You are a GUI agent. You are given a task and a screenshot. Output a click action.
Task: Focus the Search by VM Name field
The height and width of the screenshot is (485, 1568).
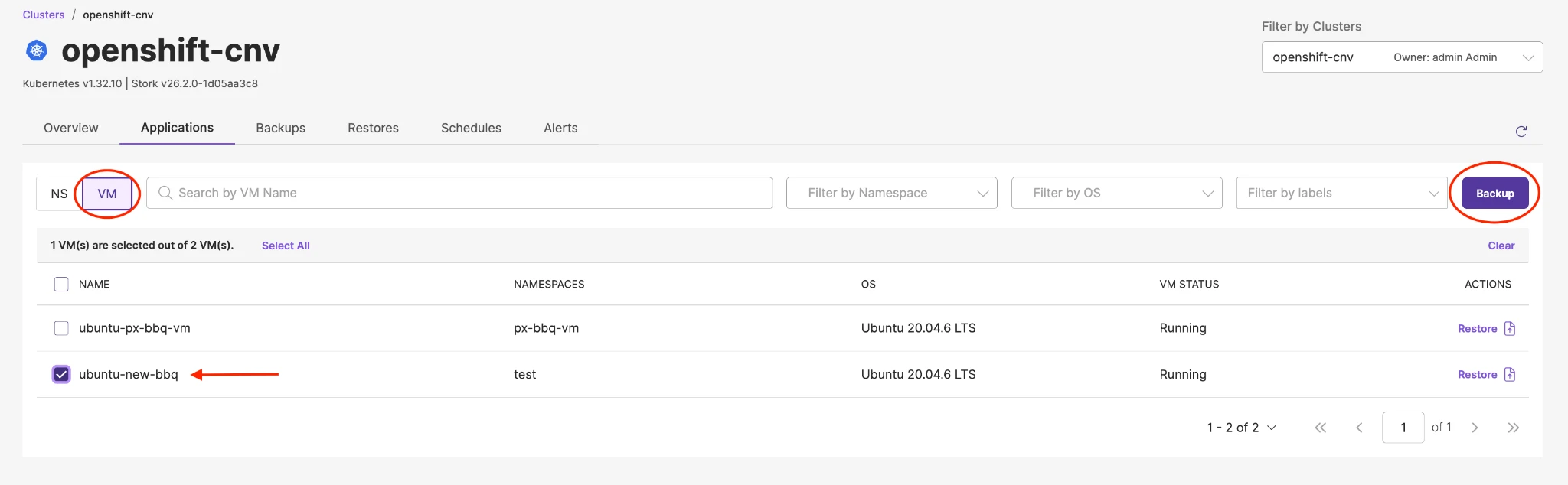(x=459, y=193)
